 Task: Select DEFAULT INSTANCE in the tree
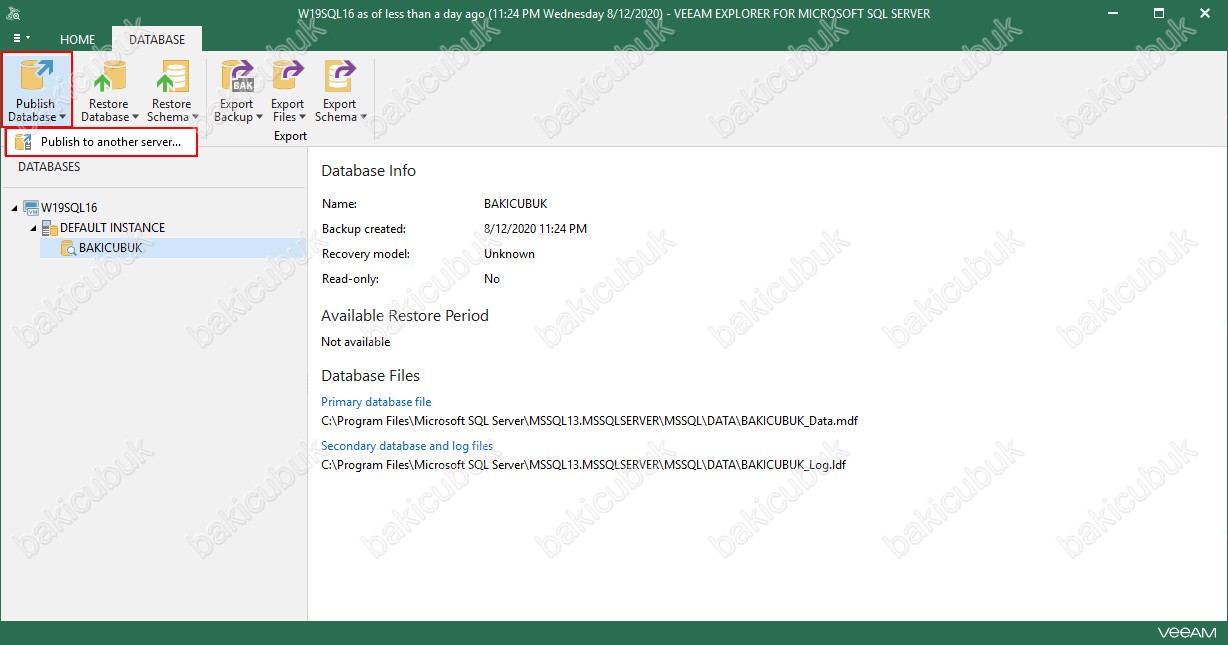tap(113, 228)
